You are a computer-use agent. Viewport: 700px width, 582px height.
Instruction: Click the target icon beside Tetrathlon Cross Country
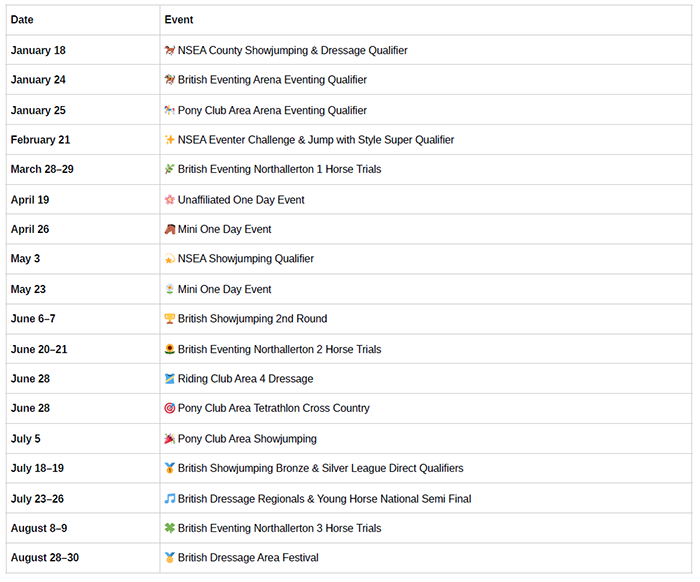click(170, 408)
